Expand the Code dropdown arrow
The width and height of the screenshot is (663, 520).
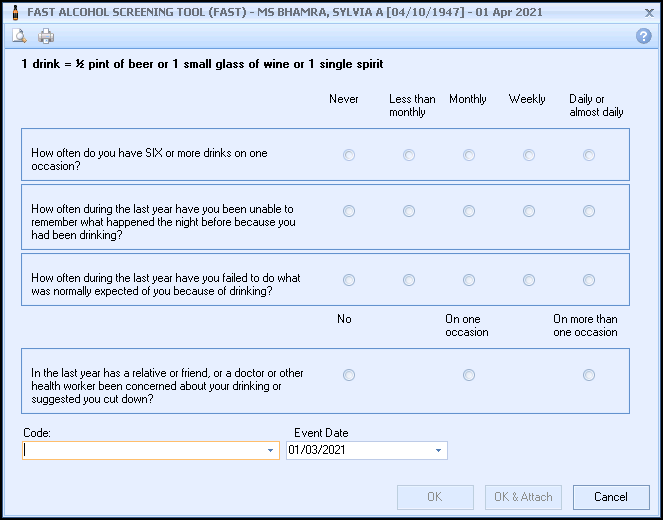coord(270,451)
